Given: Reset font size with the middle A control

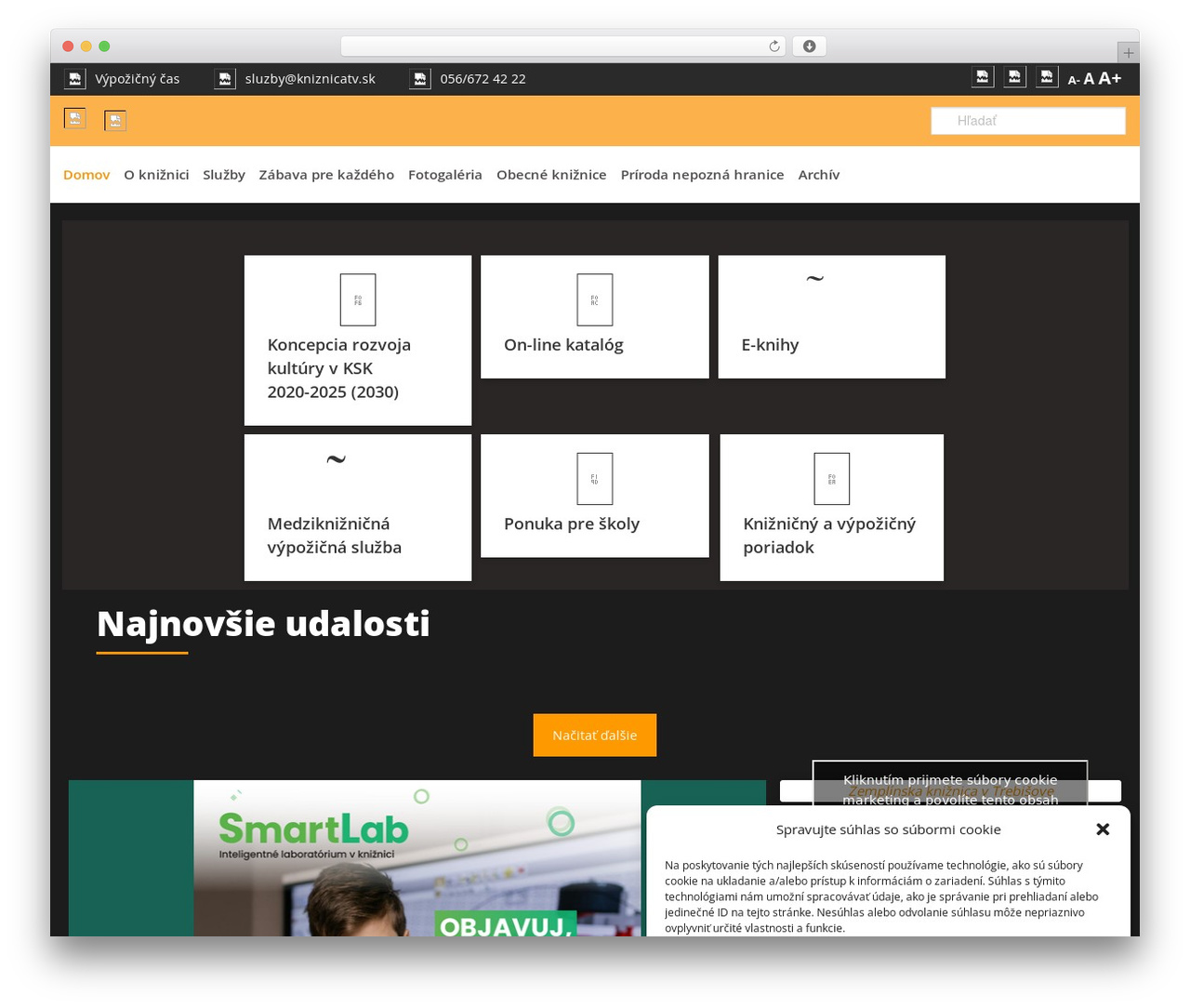Looking at the screenshot, I should click(1089, 79).
